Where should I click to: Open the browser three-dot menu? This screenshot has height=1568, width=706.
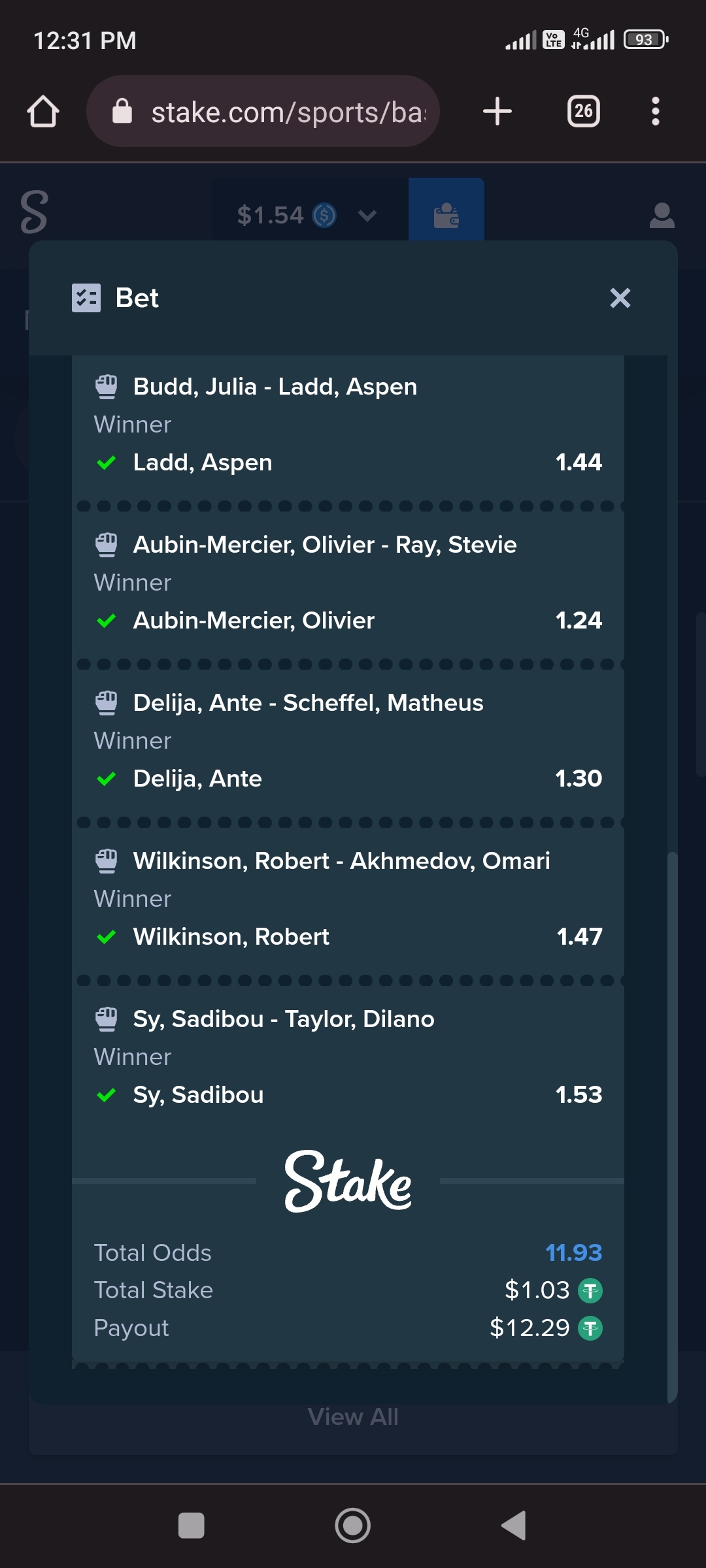tap(656, 111)
